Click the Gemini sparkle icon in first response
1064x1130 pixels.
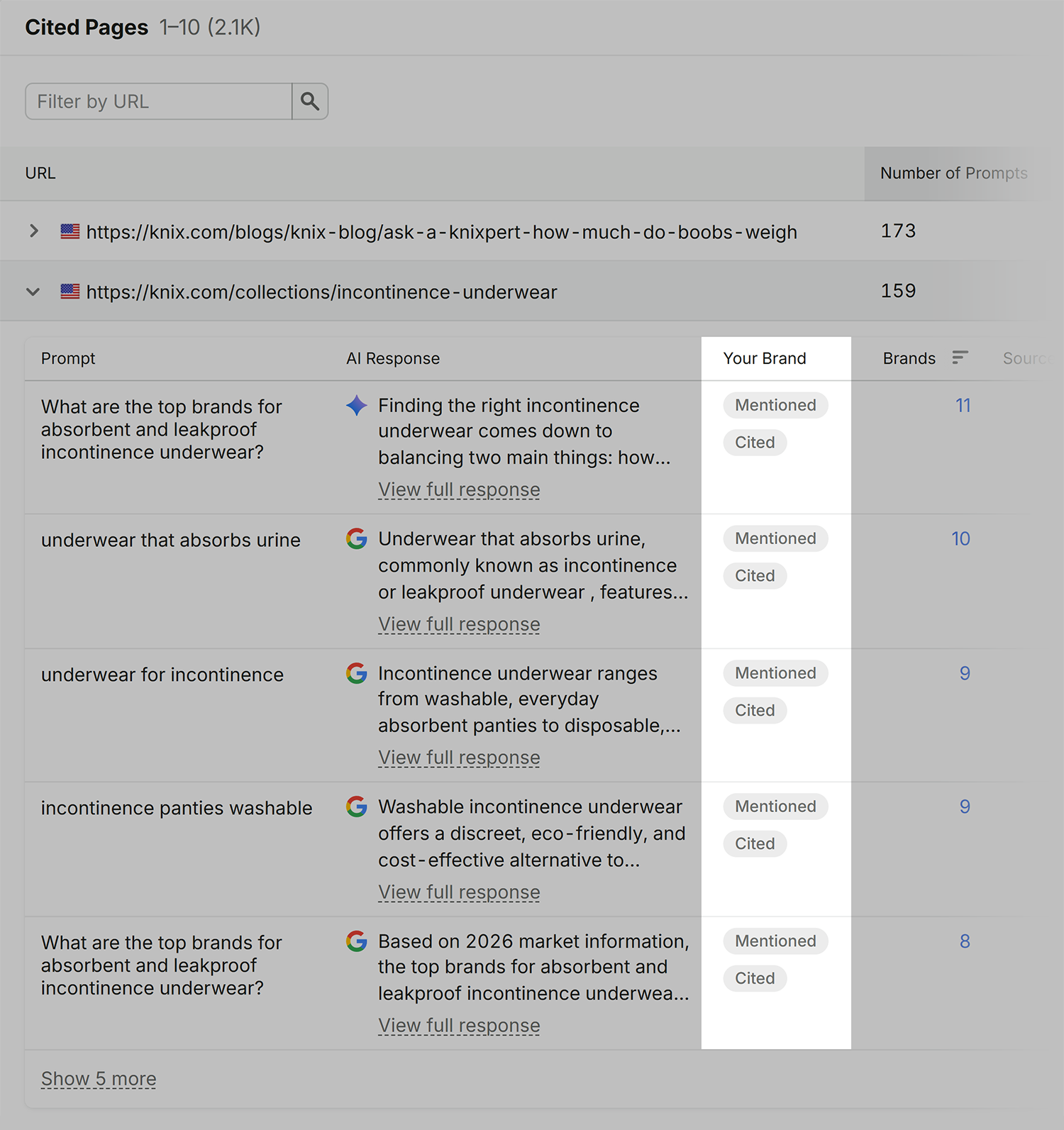[357, 405]
